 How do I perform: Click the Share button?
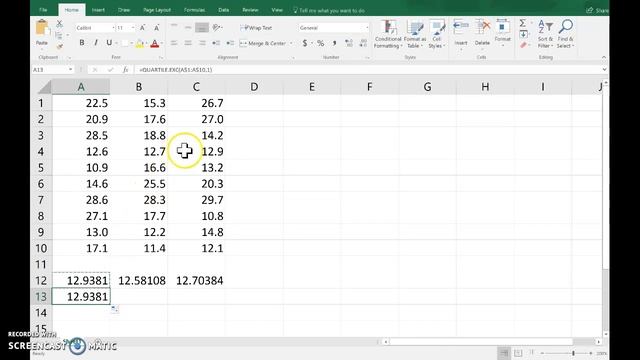click(598, 10)
